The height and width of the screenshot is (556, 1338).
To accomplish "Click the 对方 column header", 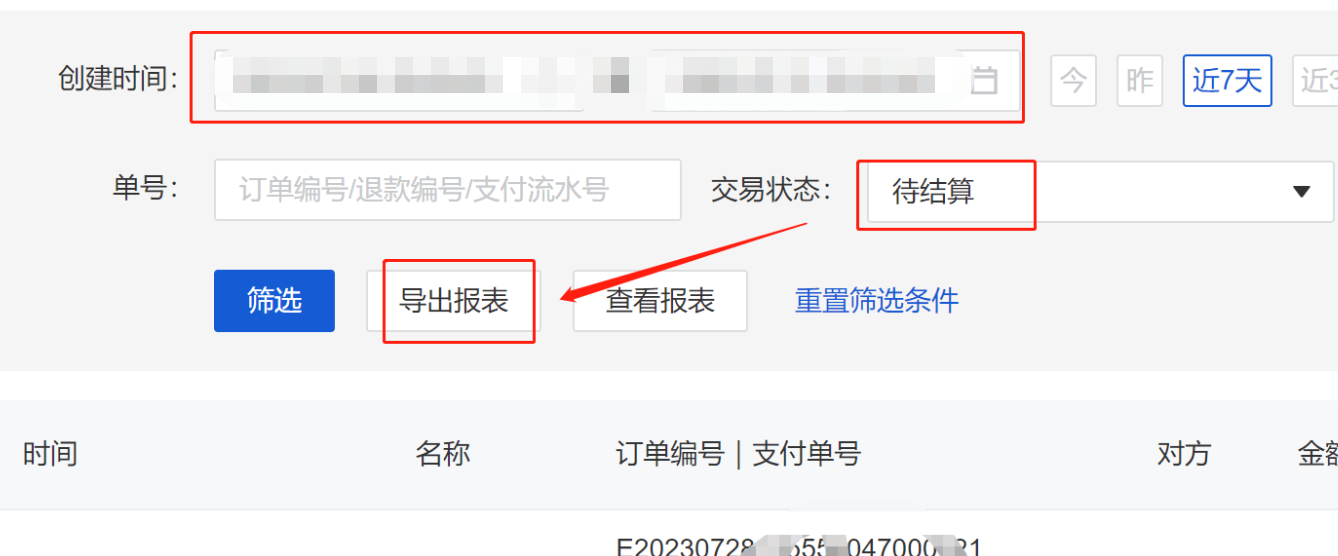I will pos(1184,454).
